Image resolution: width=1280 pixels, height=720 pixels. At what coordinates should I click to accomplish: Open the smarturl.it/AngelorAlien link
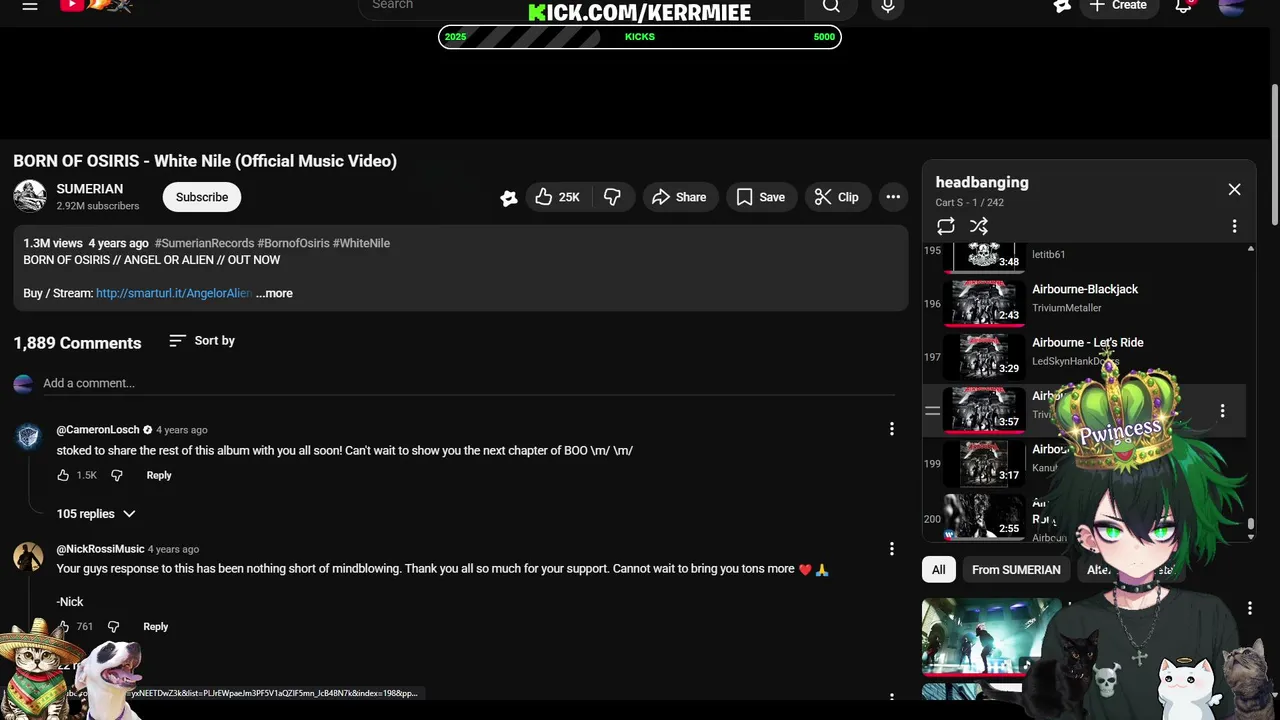[x=174, y=293]
